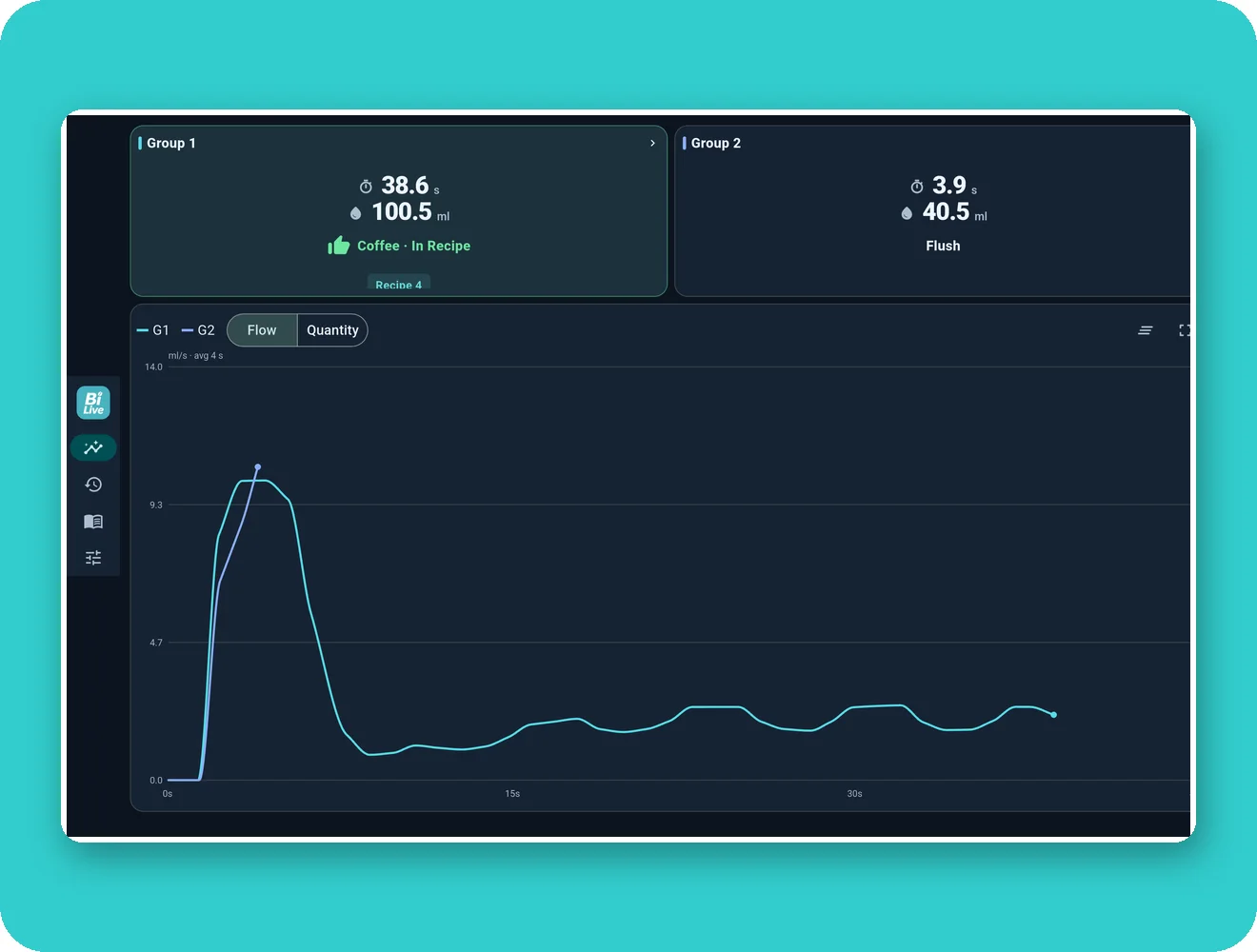Click the G1 line endpoint marker
The image size is (1257, 952).
point(1053,714)
